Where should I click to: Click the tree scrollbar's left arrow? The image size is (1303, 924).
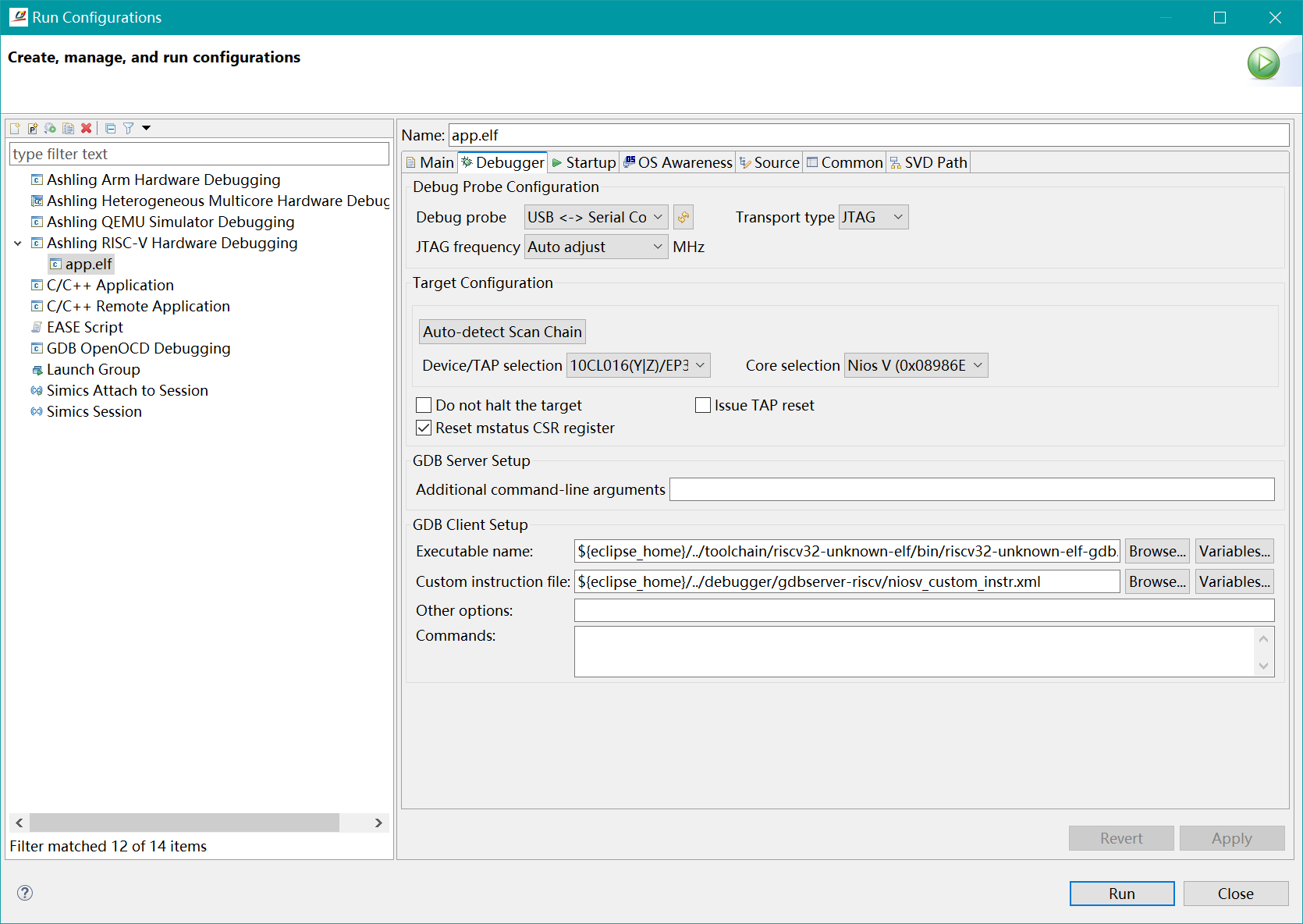[x=20, y=823]
